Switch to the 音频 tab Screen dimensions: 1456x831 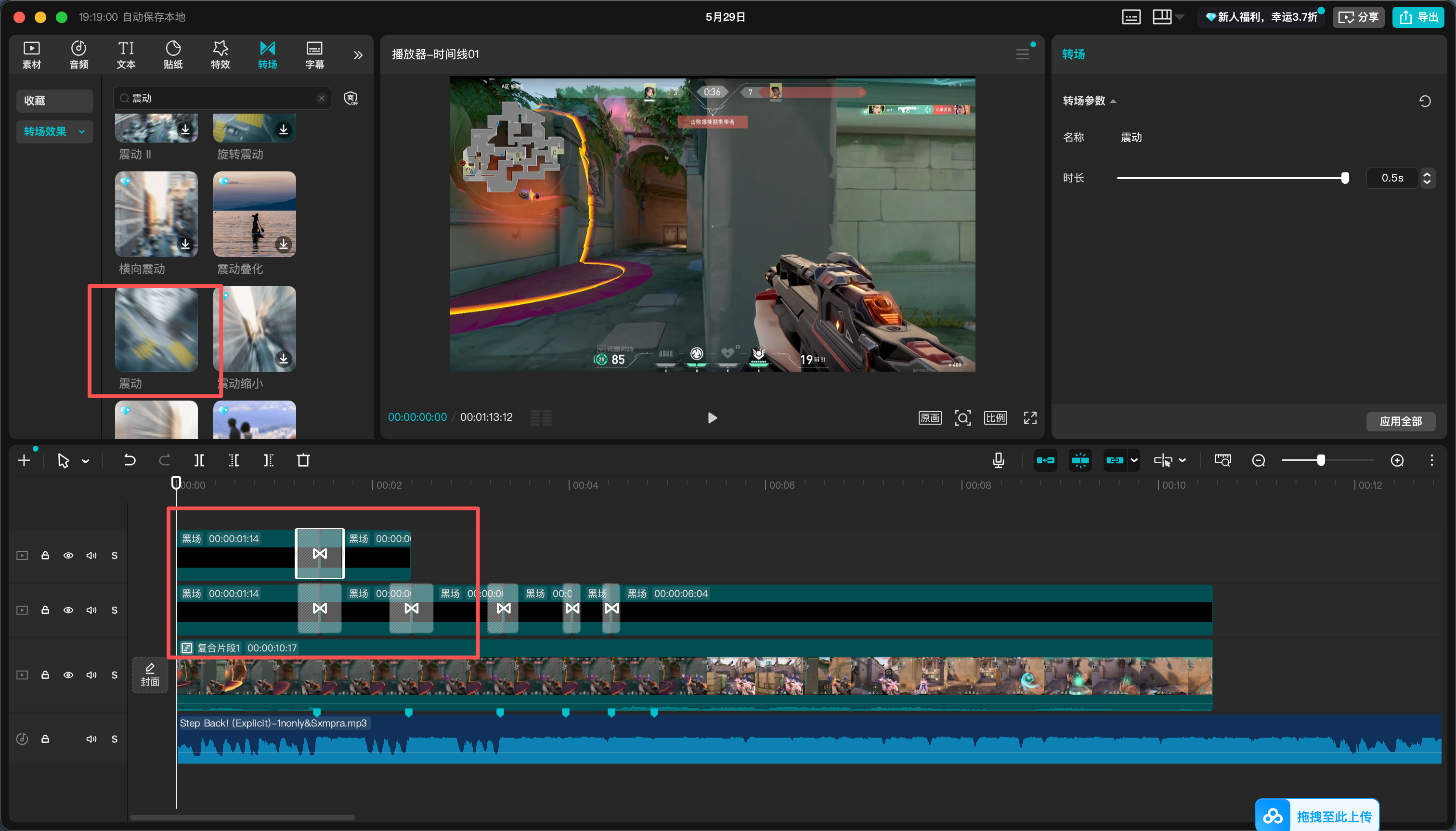pyautogui.click(x=79, y=55)
